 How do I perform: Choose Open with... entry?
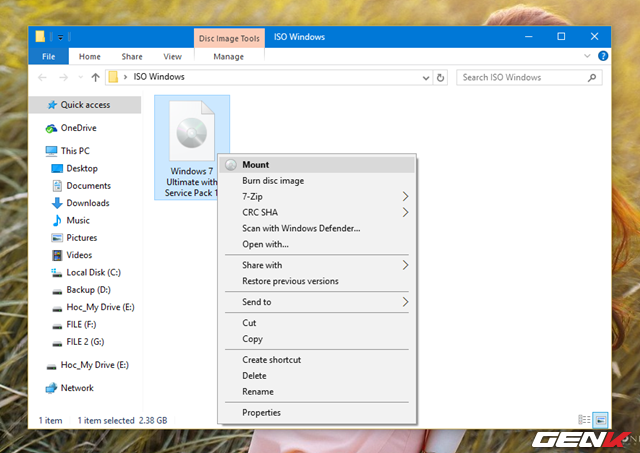pyautogui.click(x=317, y=244)
